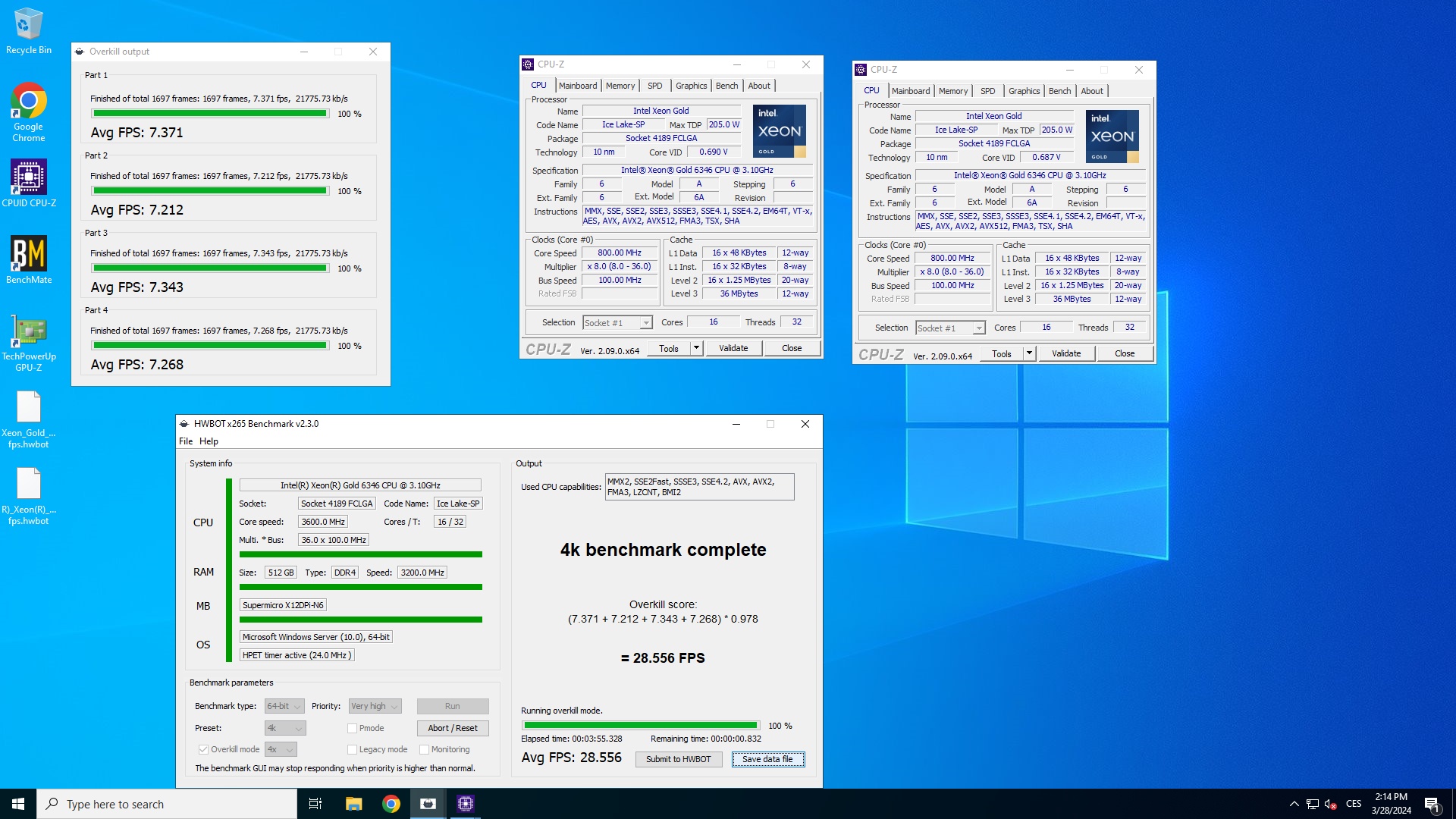Click the Supermicro X12DPi-N6 motherboard field
The width and height of the screenshot is (1456, 819).
pyautogui.click(x=283, y=605)
